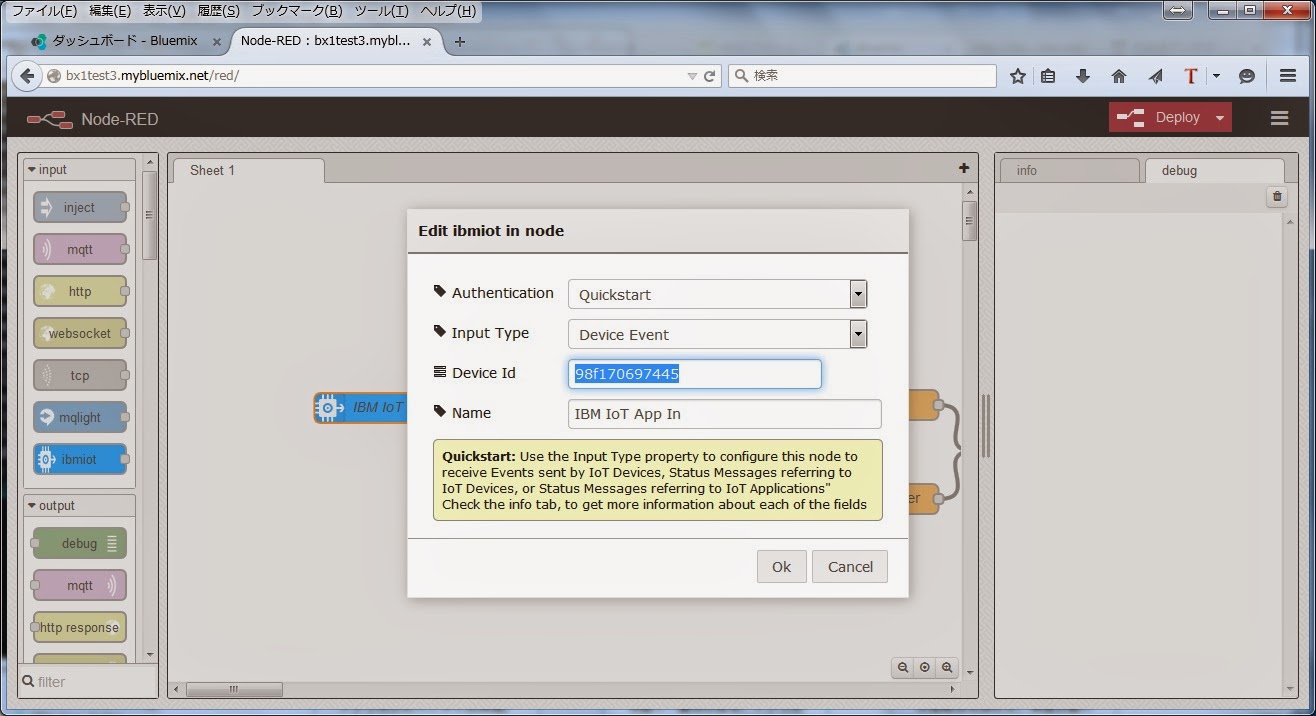Open new browser tab

(460, 41)
